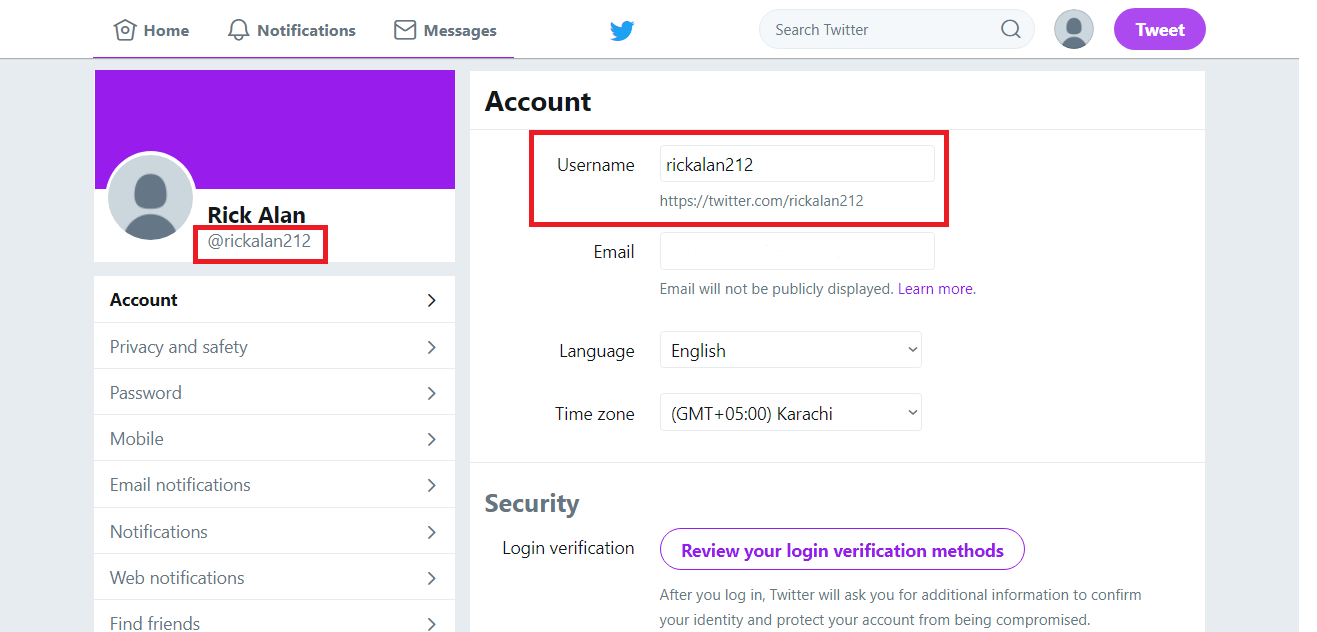Expand the Privacy and safety chevron
Screen dimensions: 1317x632
431,347
